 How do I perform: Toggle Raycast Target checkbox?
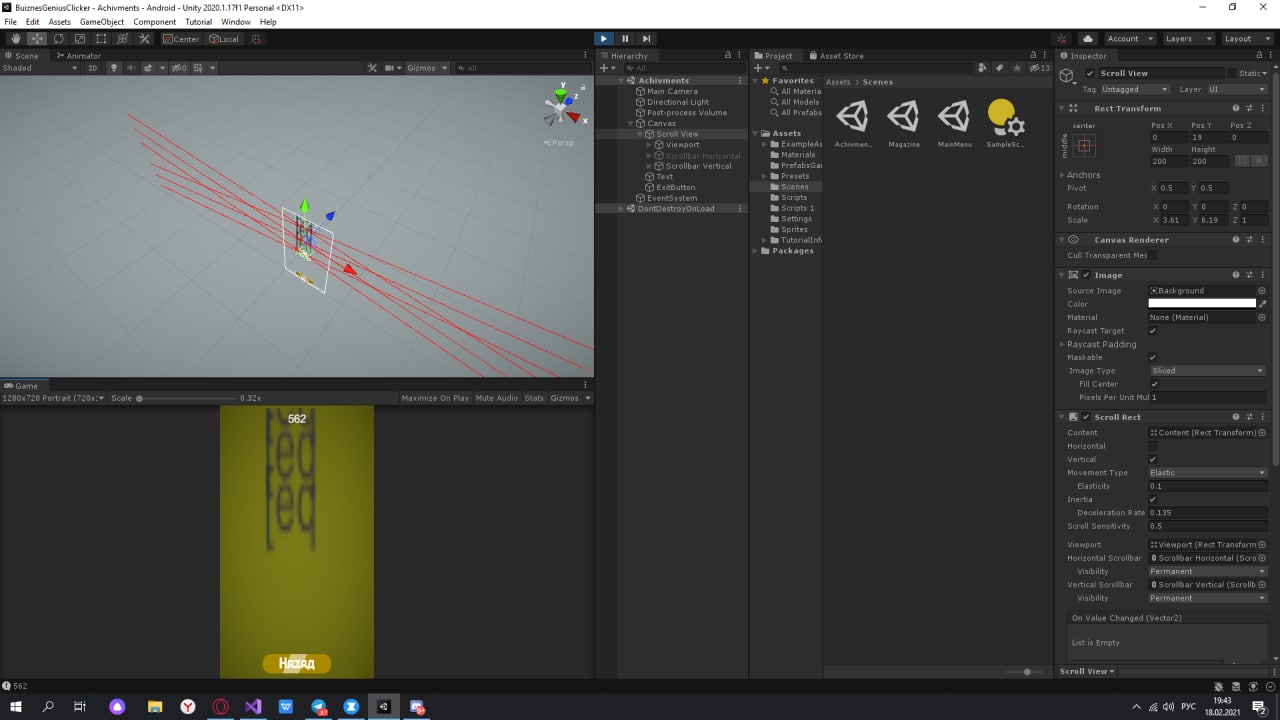coord(1153,330)
